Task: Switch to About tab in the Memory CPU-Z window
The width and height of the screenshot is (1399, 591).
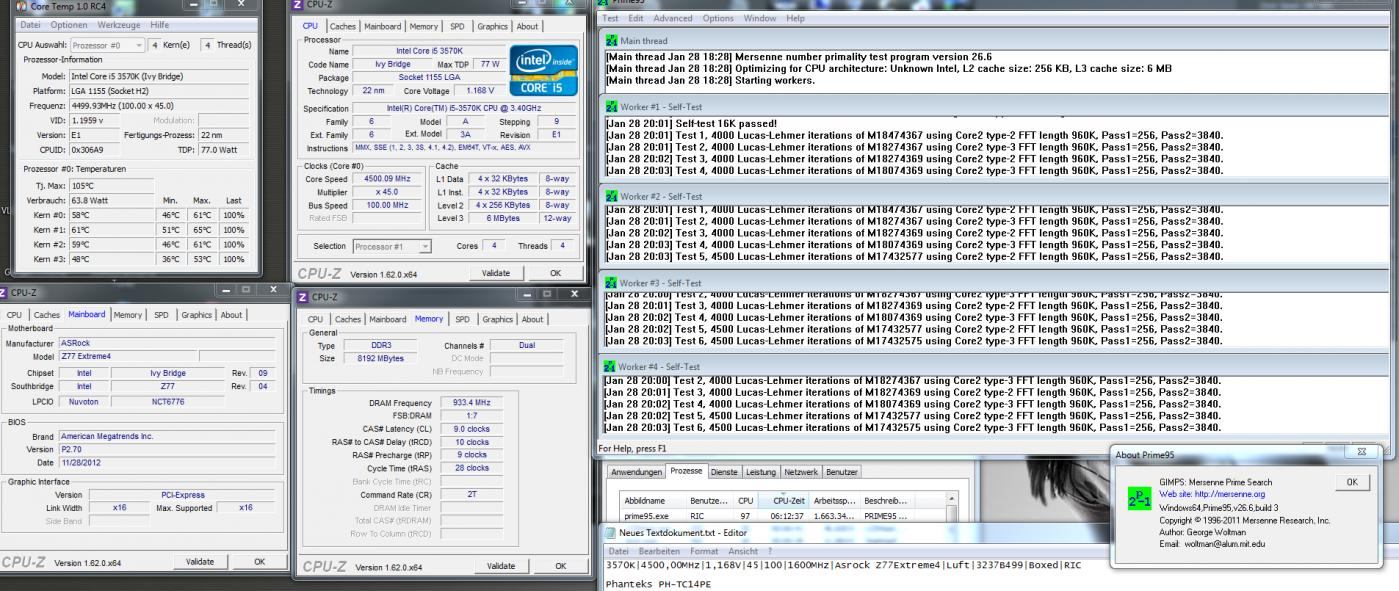Action: [533, 319]
